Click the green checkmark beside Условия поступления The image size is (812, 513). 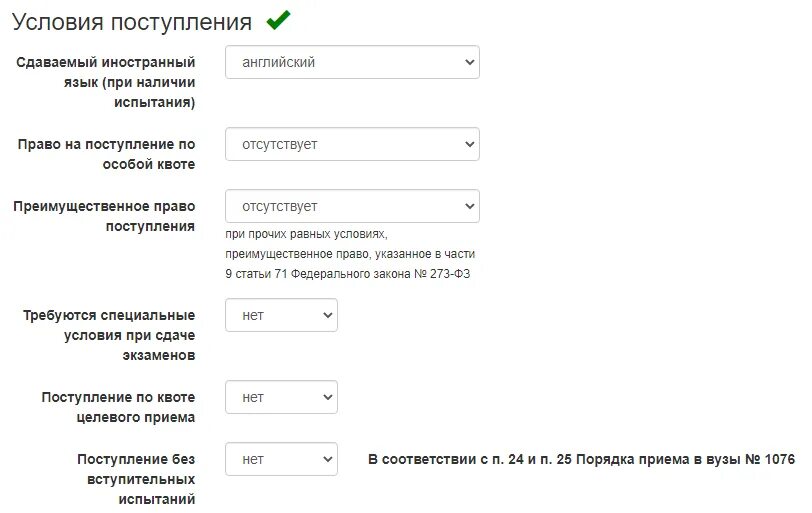279,20
